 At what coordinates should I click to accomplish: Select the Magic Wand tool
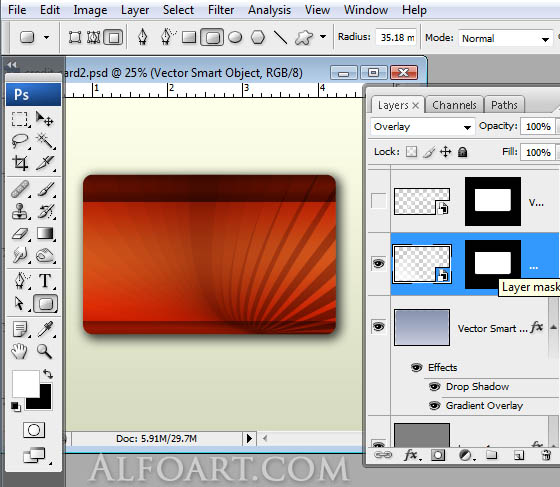45,141
